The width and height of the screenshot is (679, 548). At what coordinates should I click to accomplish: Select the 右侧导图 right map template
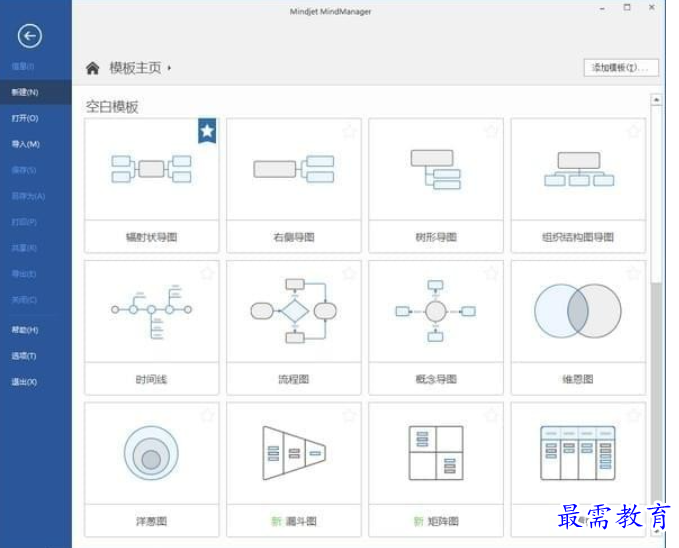click(294, 185)
